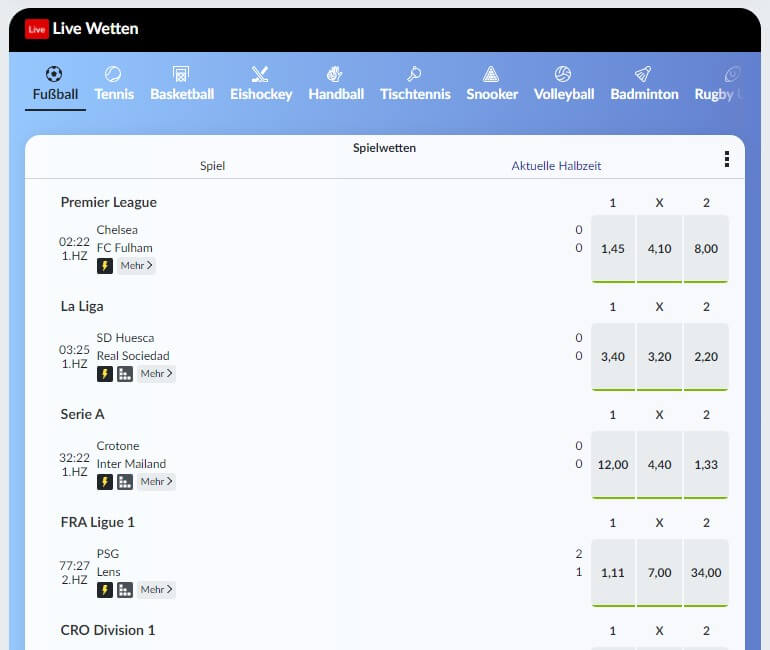Open the Serie A heading

[82, 414]
